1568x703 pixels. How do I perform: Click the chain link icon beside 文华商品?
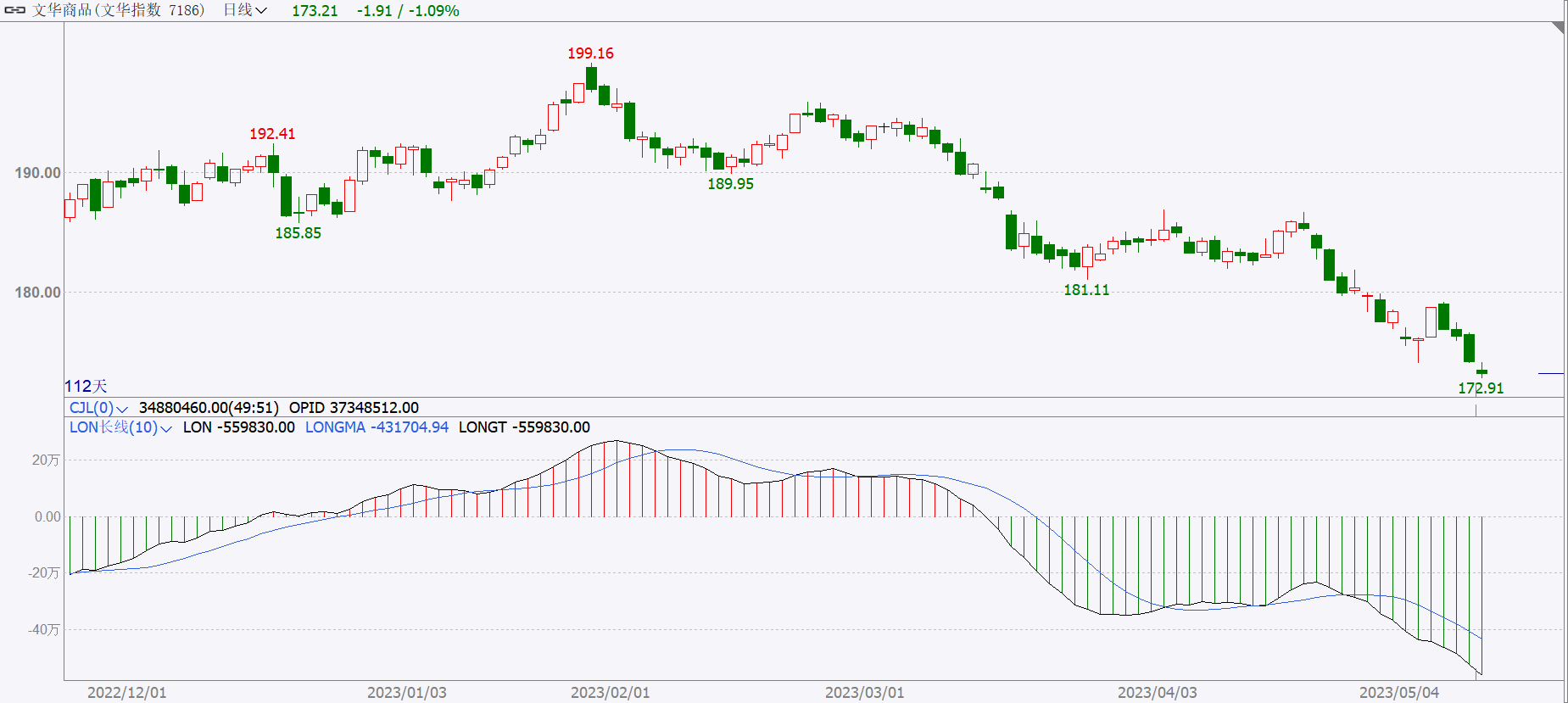pyautogui.click(x=15, y=10)
